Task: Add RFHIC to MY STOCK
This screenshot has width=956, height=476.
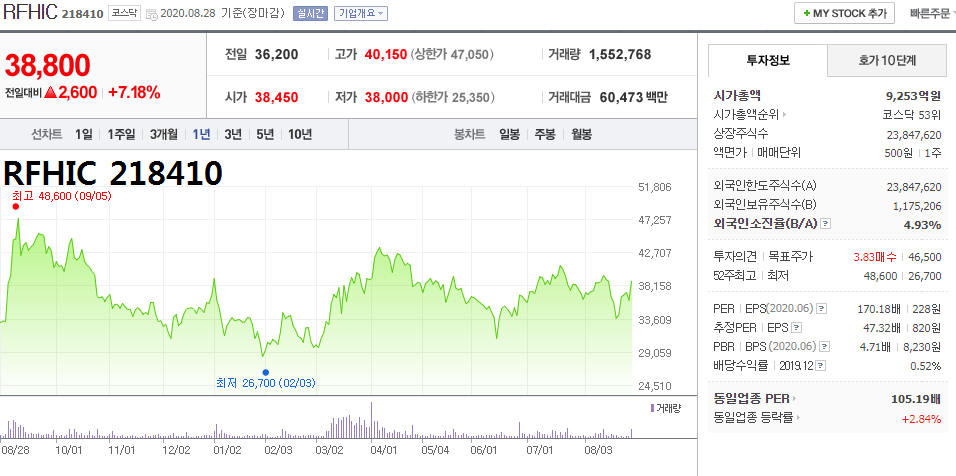Action: pyautogui.click(x=844, y=13)
